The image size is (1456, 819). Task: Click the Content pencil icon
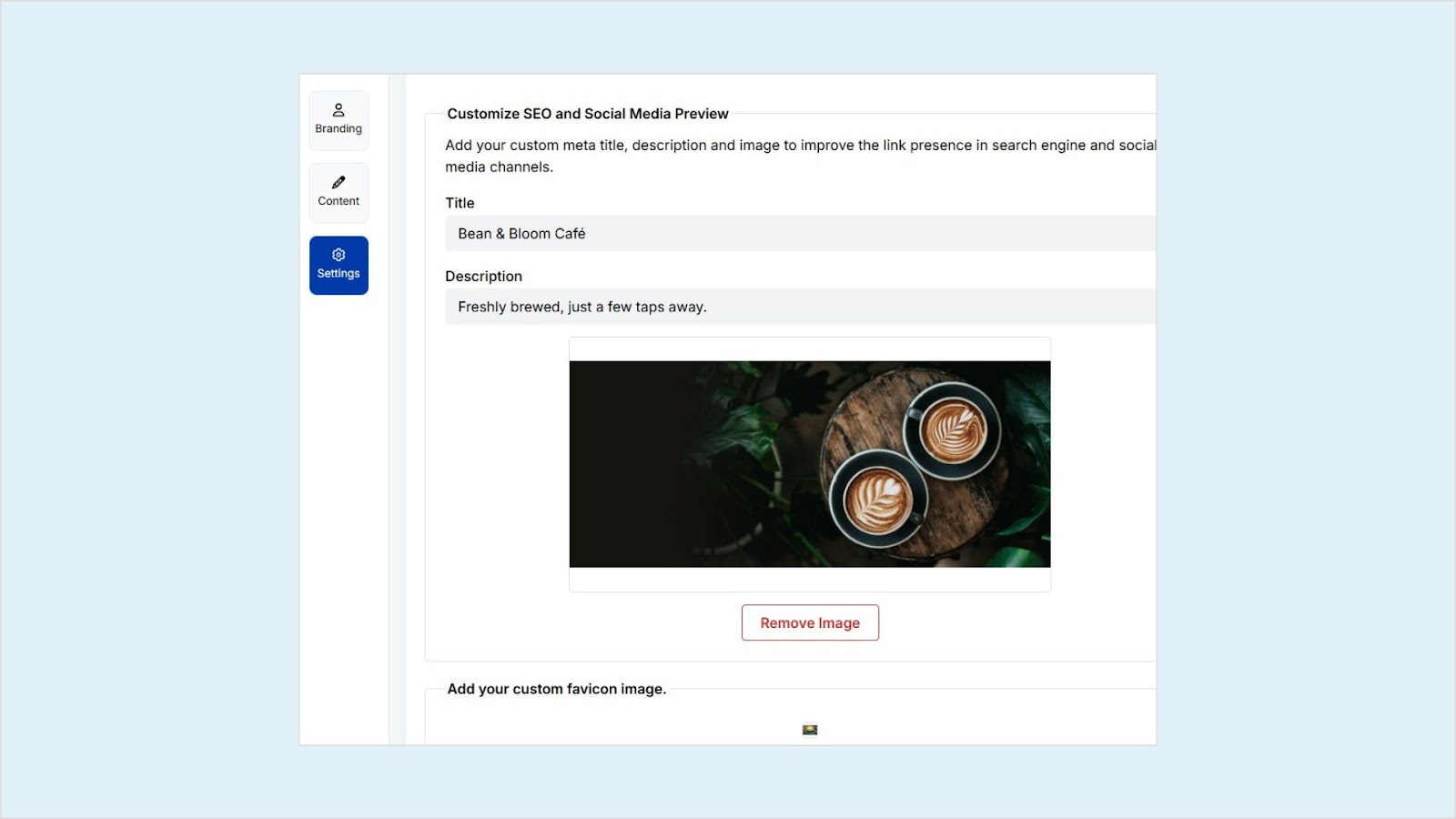(x=339, y=182)
